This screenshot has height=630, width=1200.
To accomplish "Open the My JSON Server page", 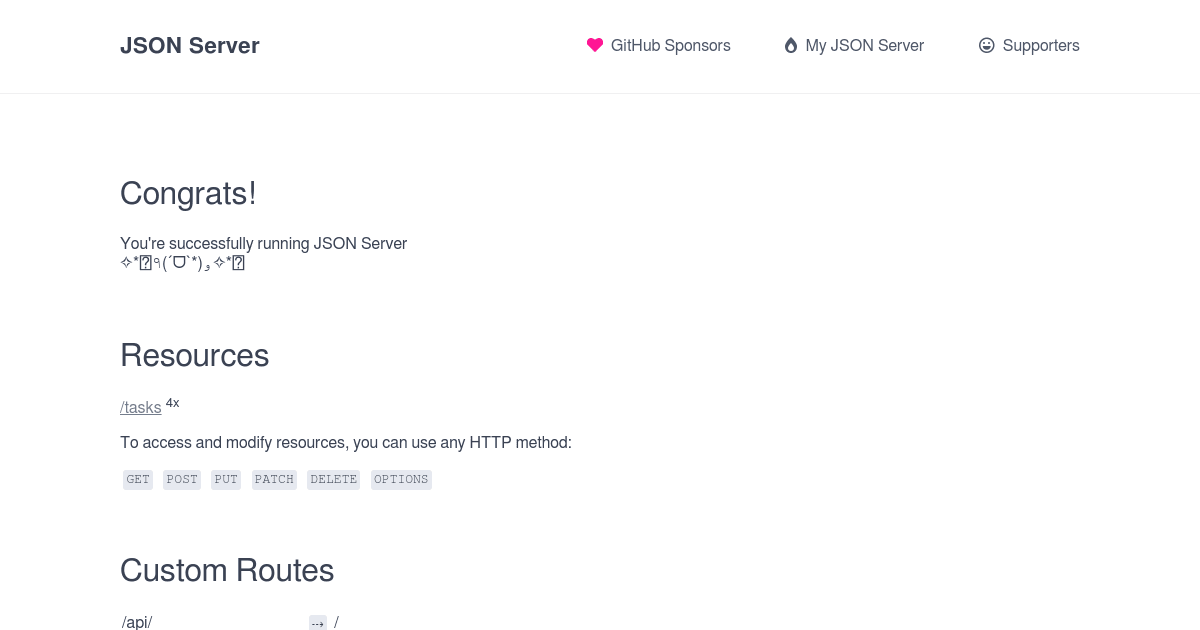I will click(x=864, y=45).
